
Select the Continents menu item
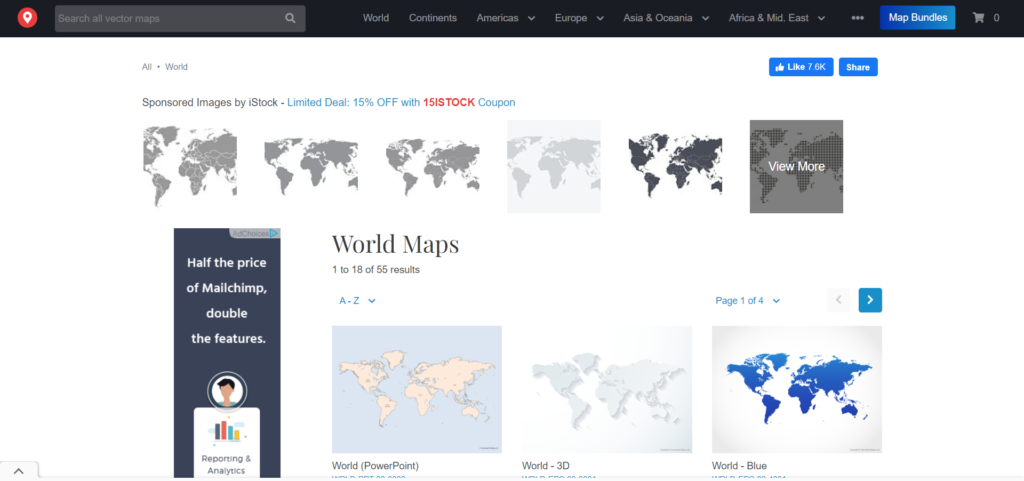pyautogui.click(x=433, y=18)
